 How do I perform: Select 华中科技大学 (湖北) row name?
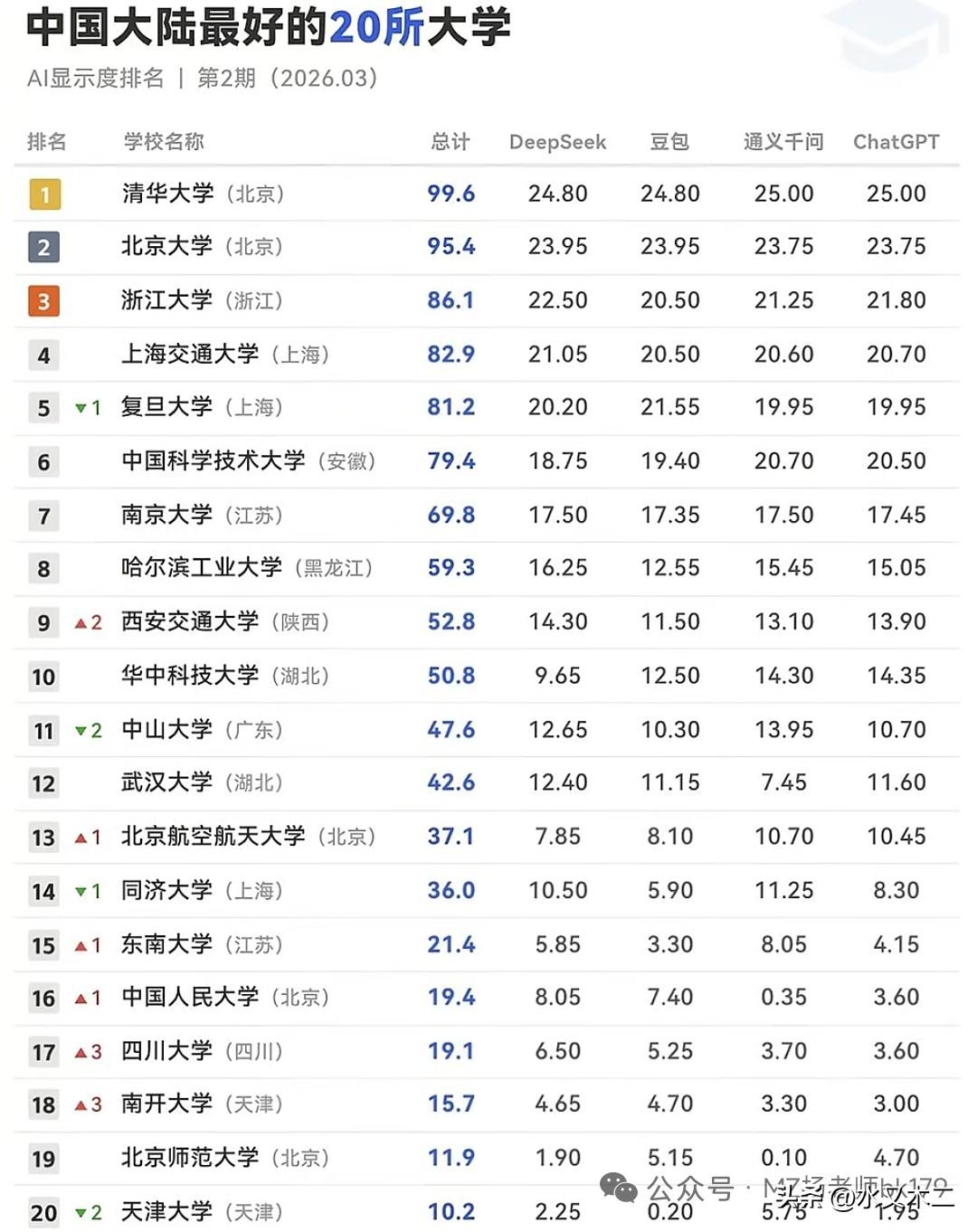[226, 676]
